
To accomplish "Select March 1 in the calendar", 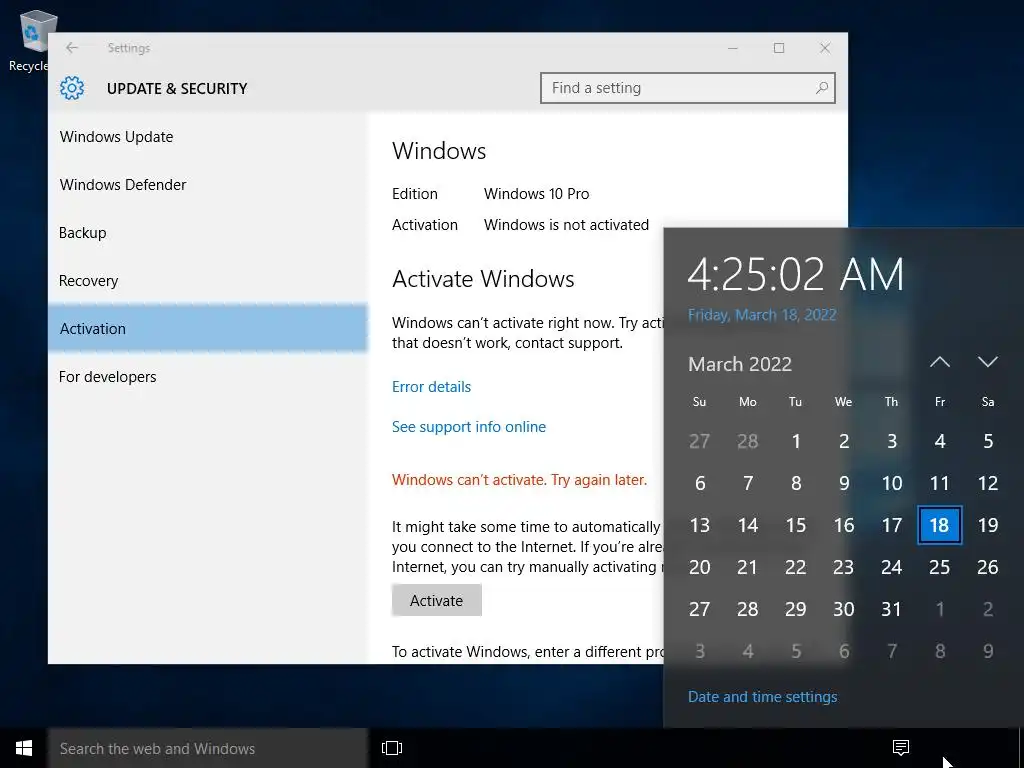I will (x=795, y=441).
